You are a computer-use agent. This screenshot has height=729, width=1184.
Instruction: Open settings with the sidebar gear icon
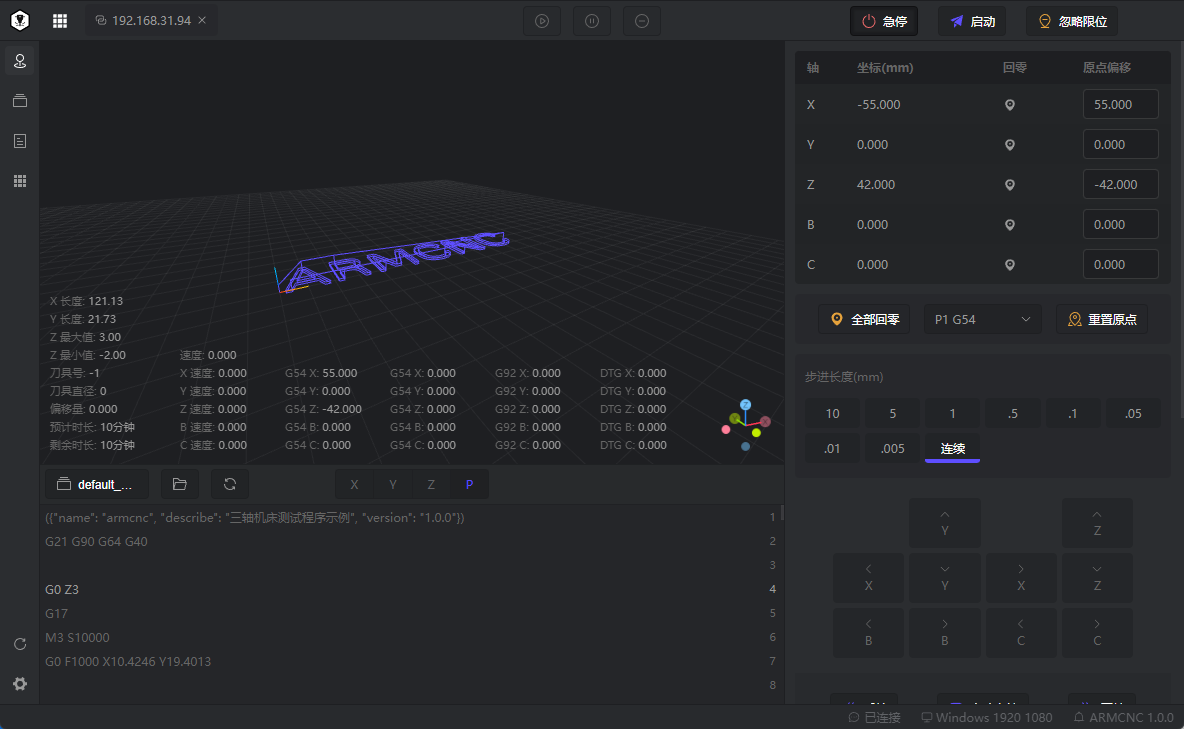tap(20, 684)
